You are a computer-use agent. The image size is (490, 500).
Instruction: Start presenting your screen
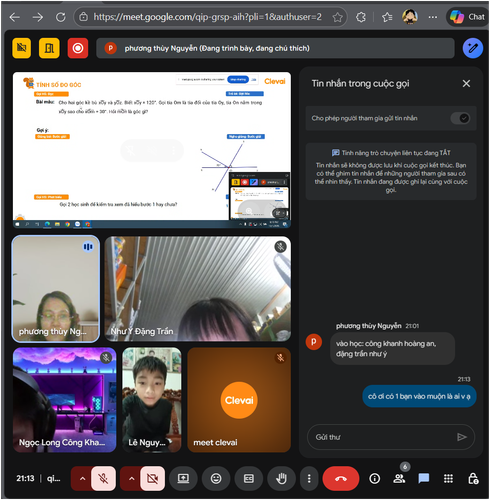[183, 479]
